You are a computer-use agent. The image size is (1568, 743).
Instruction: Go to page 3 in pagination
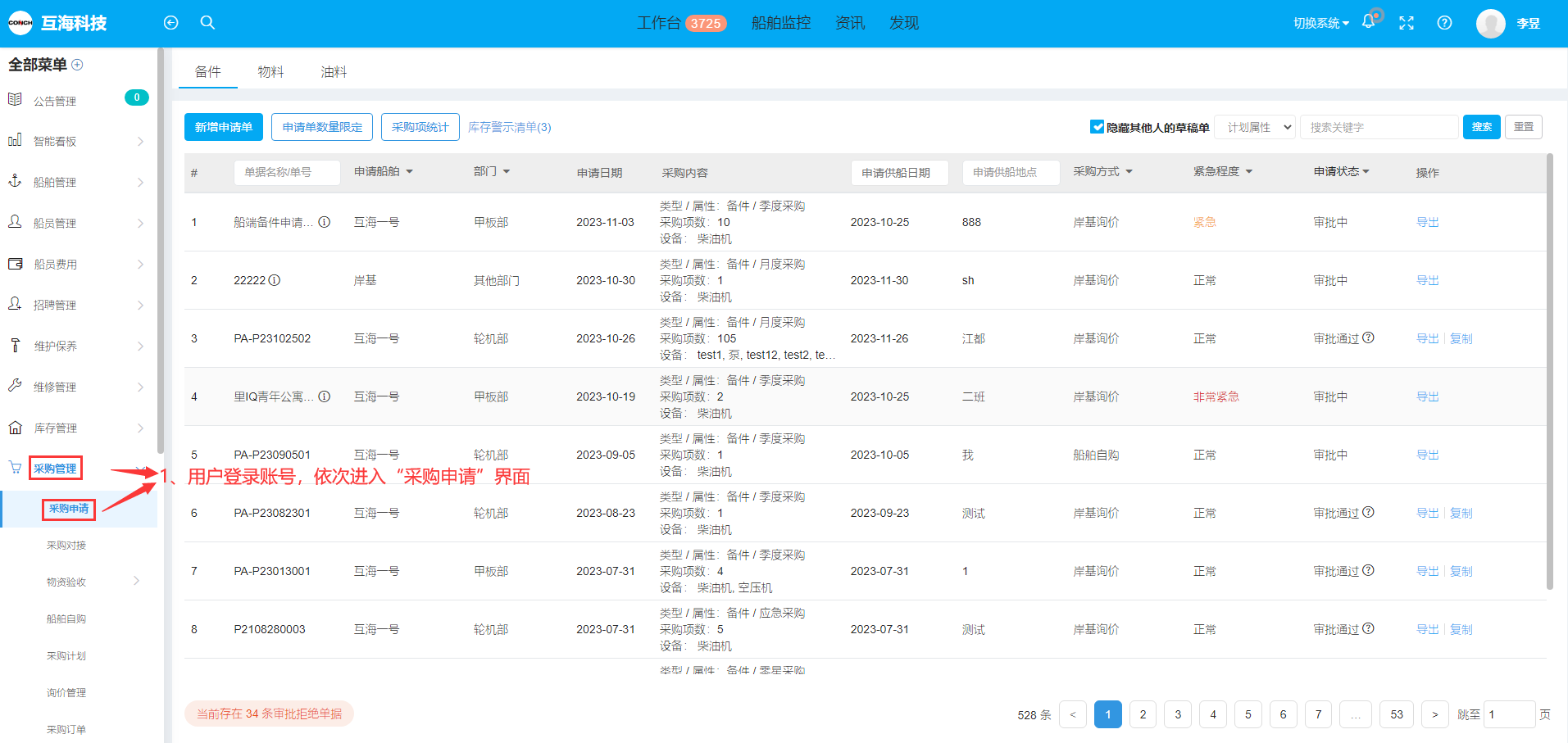[1178, 714]
